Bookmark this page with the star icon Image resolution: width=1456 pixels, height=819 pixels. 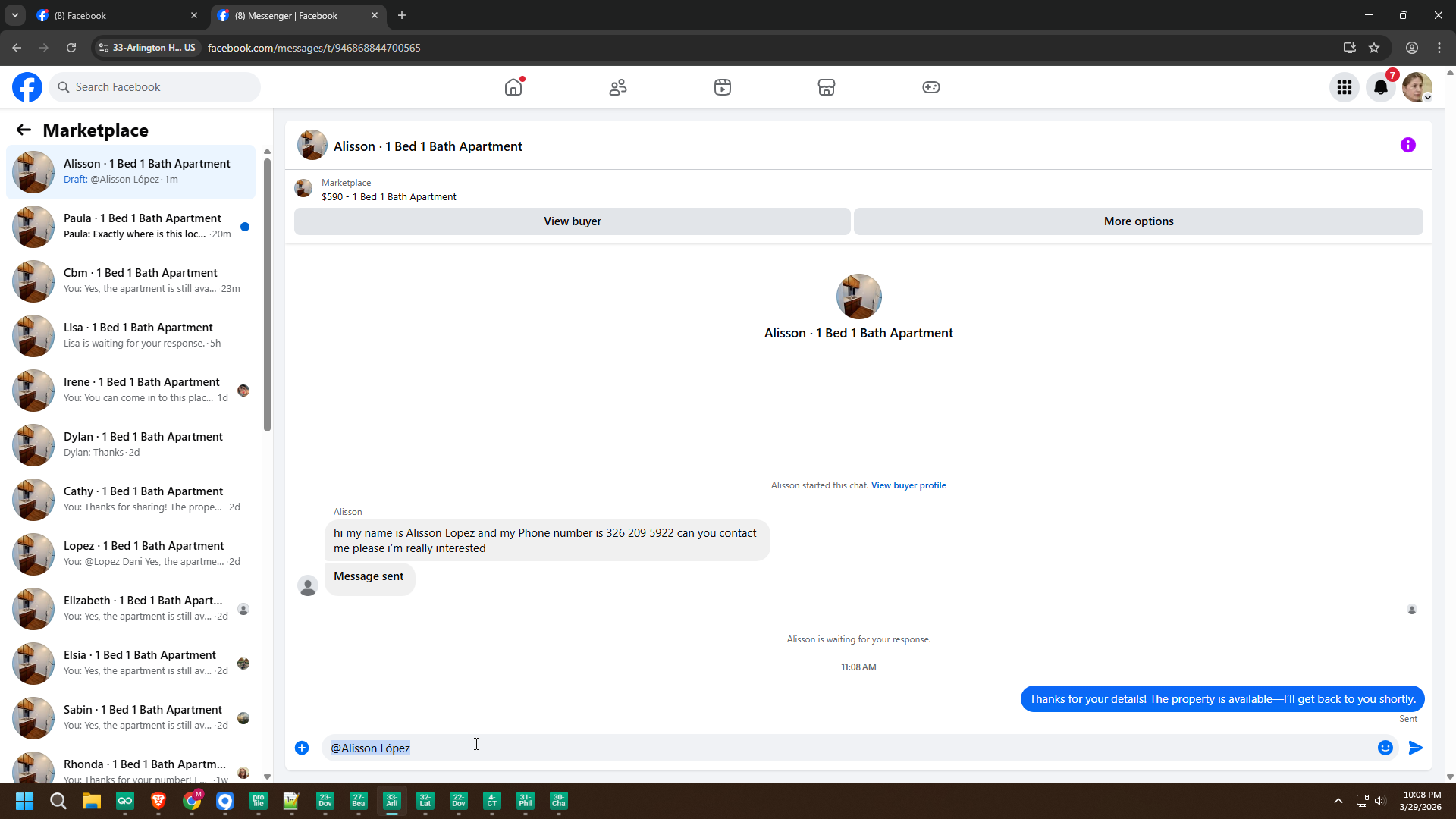point(1374,48)
